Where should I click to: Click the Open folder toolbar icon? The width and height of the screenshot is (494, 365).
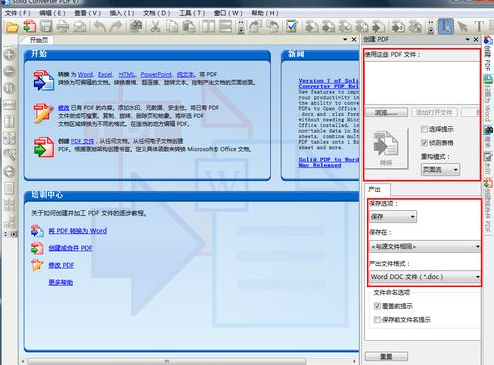(x=12, y=27)
